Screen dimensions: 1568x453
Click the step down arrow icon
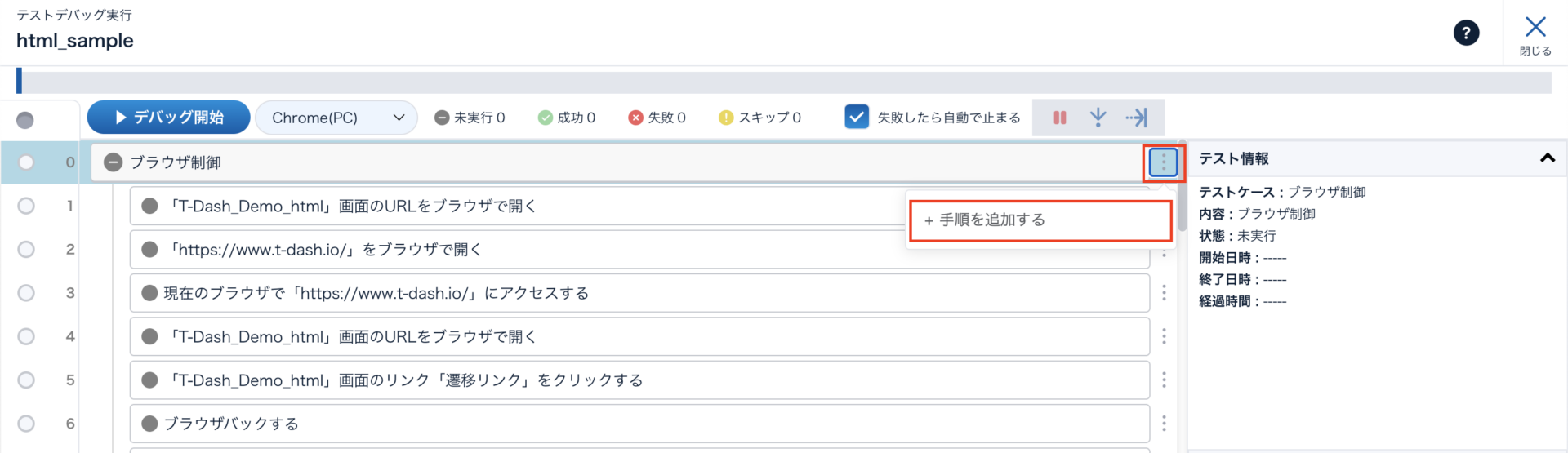(1098, 118)
